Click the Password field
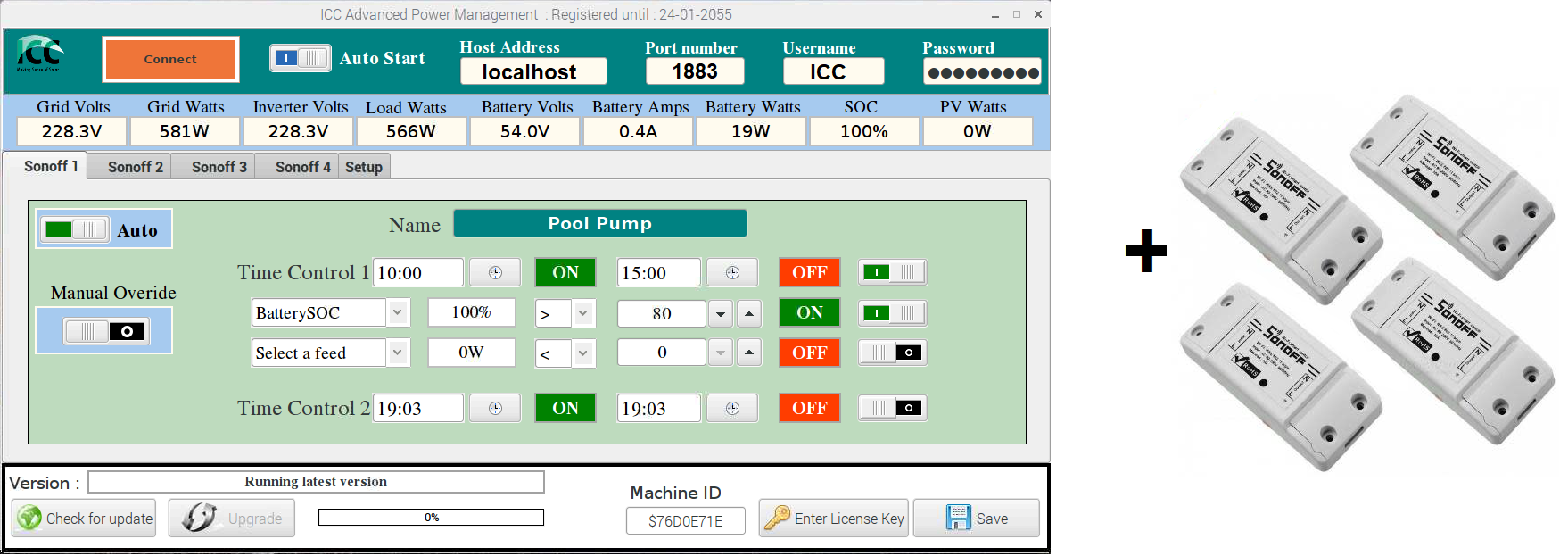Screen dimensions: 1568x556 click(982, 72)
